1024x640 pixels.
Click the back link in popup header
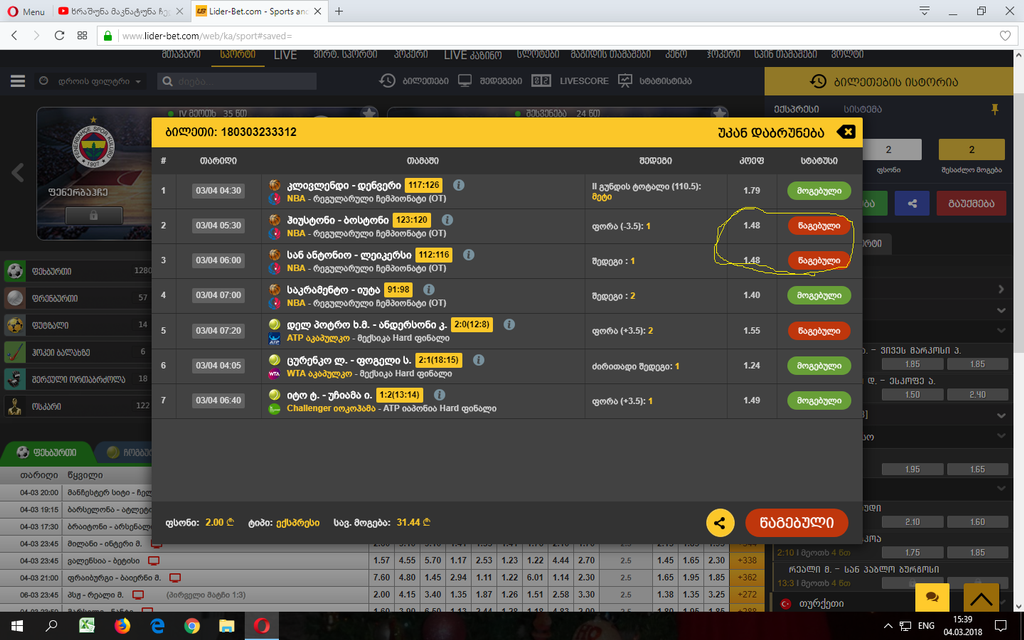tap(771, 133)
